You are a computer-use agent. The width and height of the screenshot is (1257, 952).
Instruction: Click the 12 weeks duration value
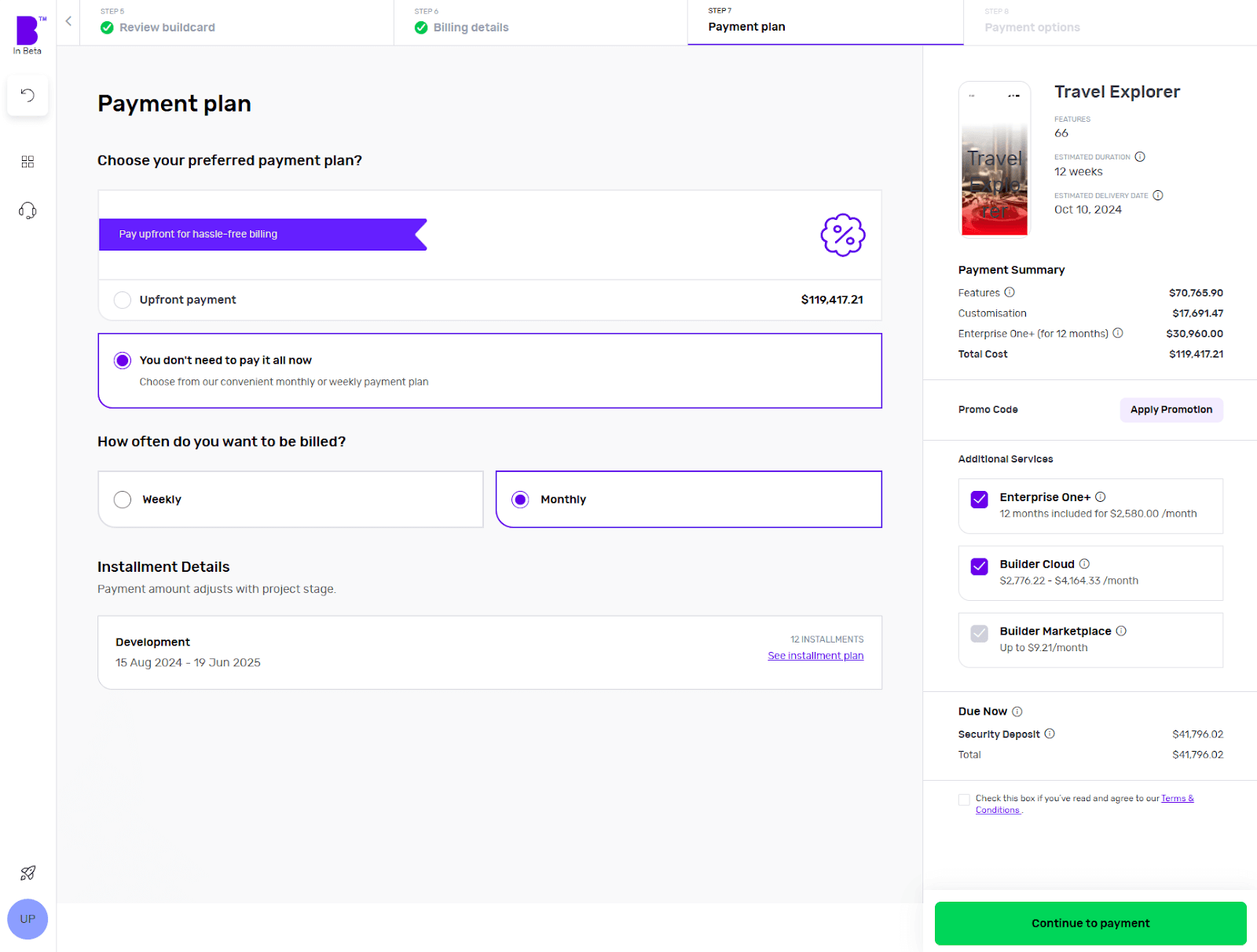pyautogui.click(x=1079, y=172)
